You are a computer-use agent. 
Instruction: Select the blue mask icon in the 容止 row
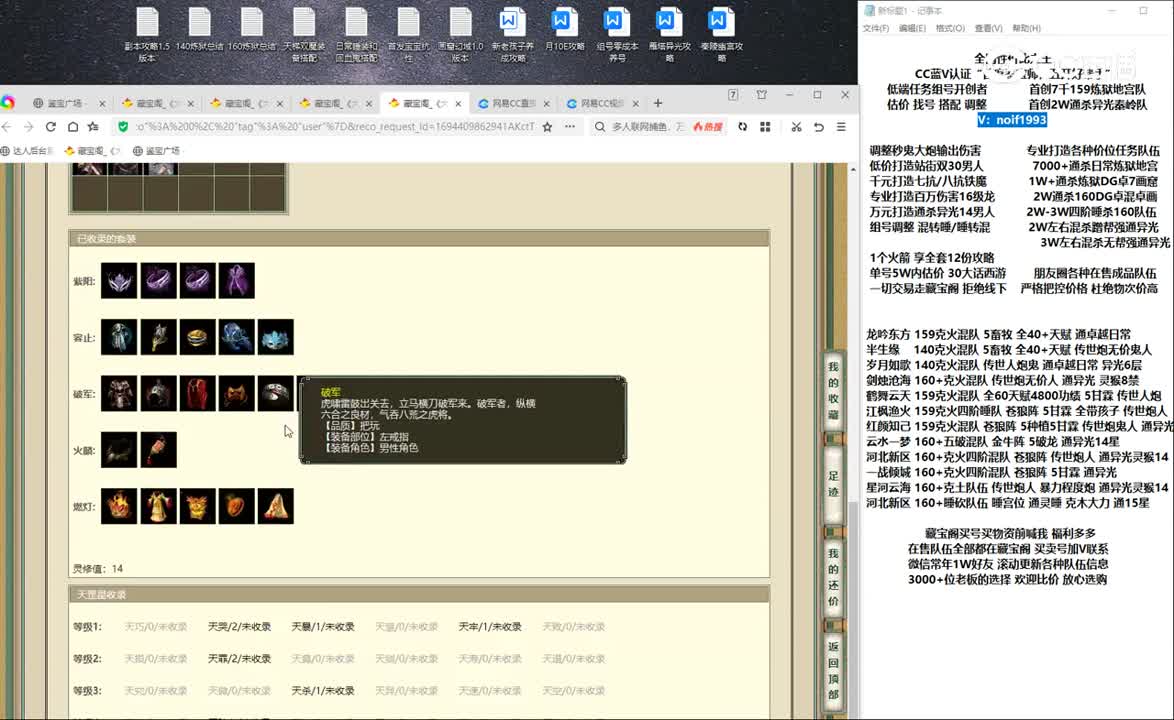276,337
